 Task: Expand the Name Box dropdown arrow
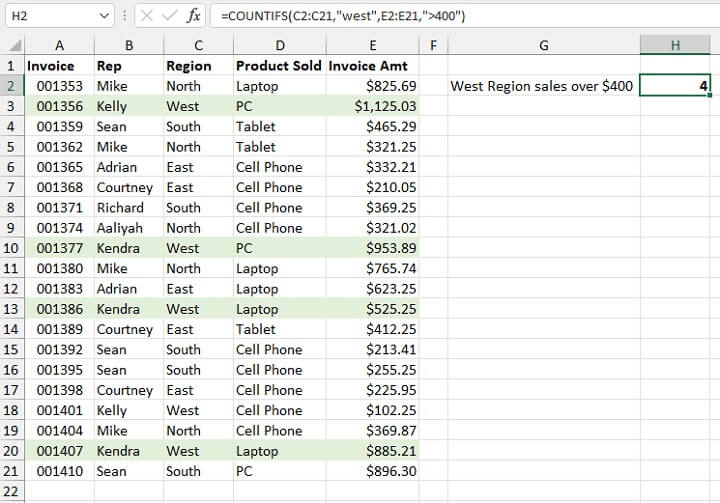106,16
